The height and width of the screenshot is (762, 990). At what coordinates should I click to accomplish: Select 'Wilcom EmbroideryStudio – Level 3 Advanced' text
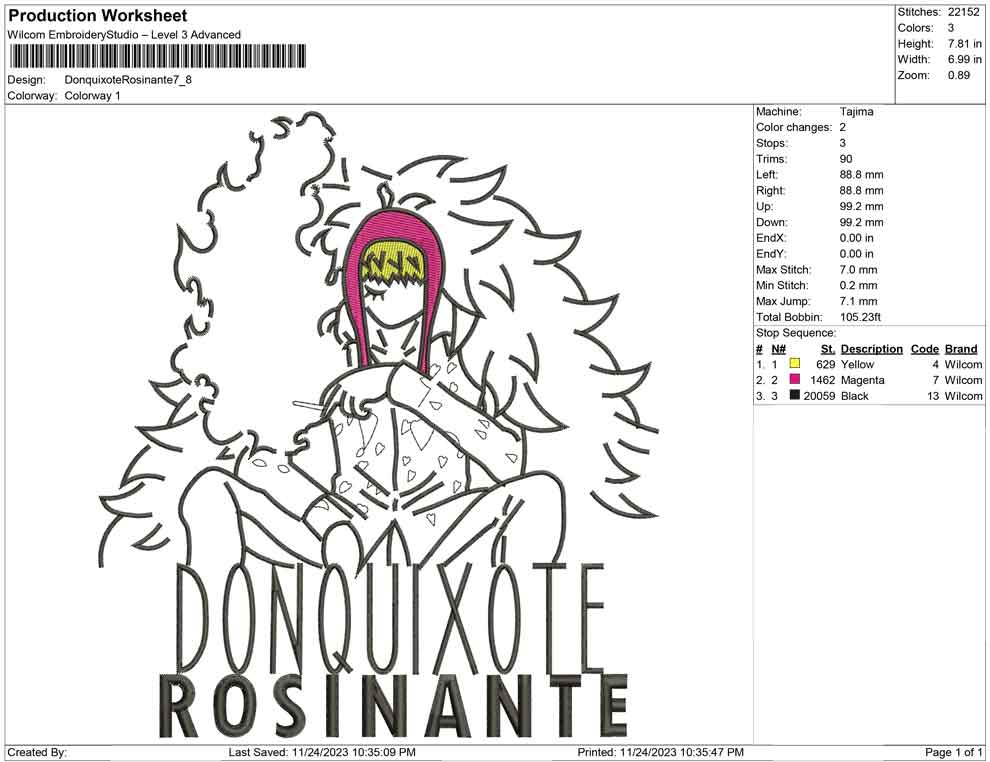[x=124, y=35]
